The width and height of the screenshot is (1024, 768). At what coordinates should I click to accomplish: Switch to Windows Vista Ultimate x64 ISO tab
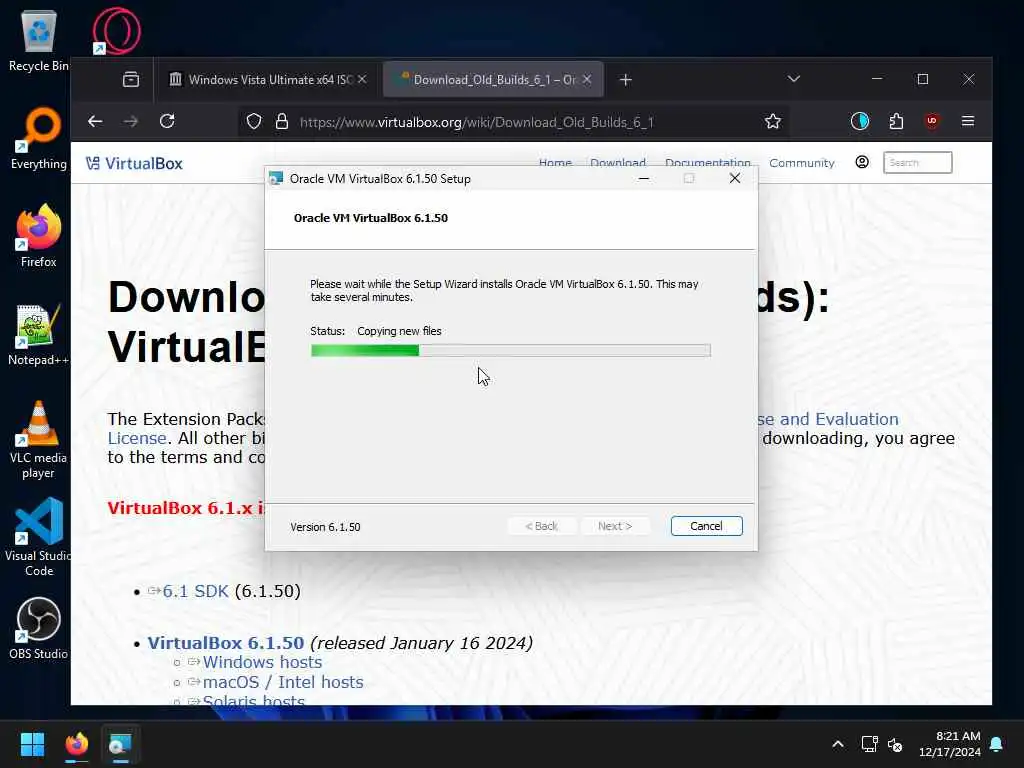[261, 80]
